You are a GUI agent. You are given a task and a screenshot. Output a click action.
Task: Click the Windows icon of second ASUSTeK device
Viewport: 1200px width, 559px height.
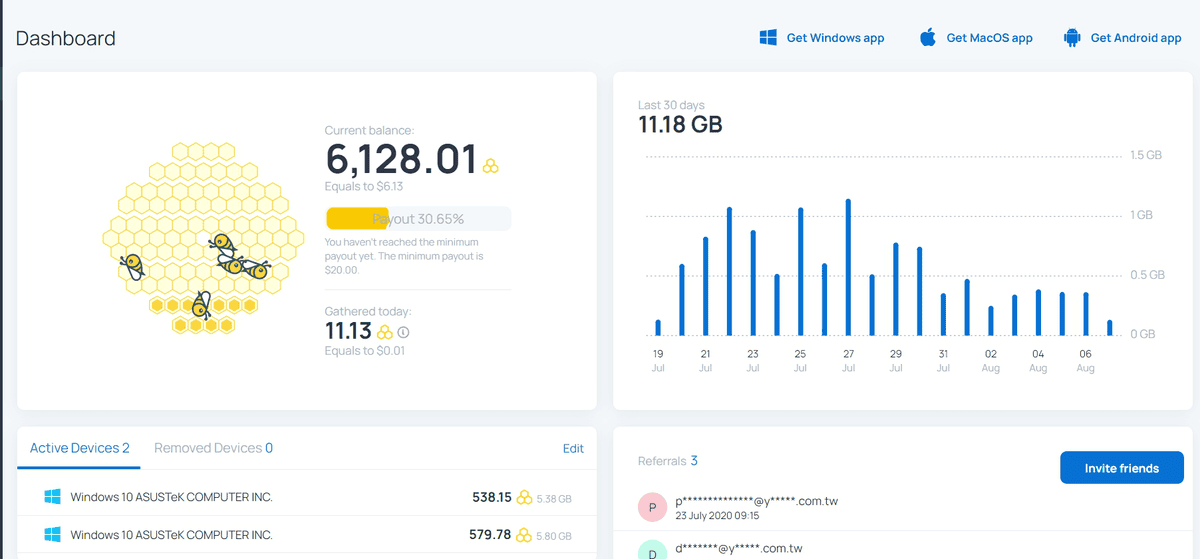[x=53, y=535]
